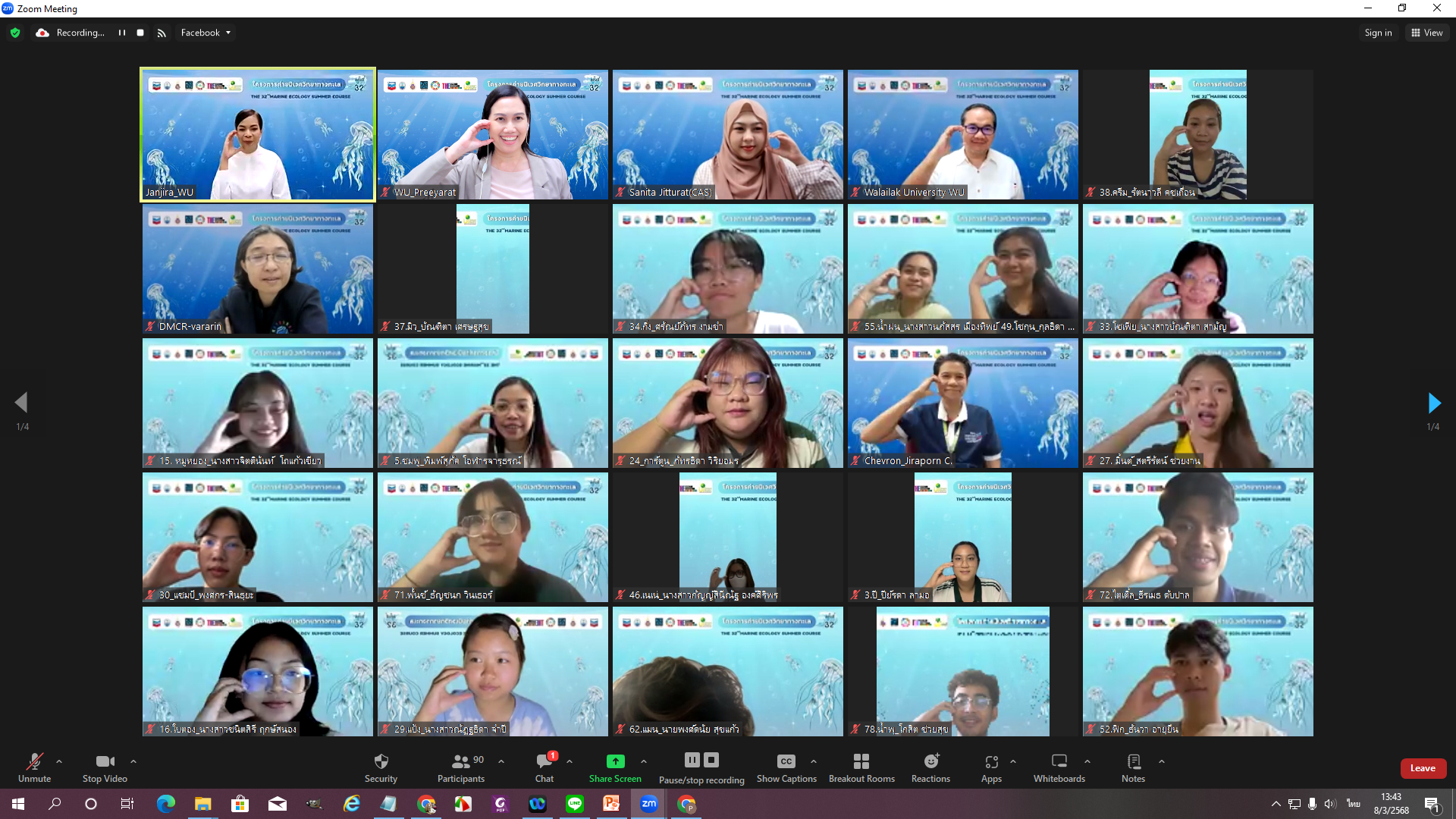Go to next gallery page arrow
This screenshot has height=819, width=1456.
click(x=1433, y=402)
